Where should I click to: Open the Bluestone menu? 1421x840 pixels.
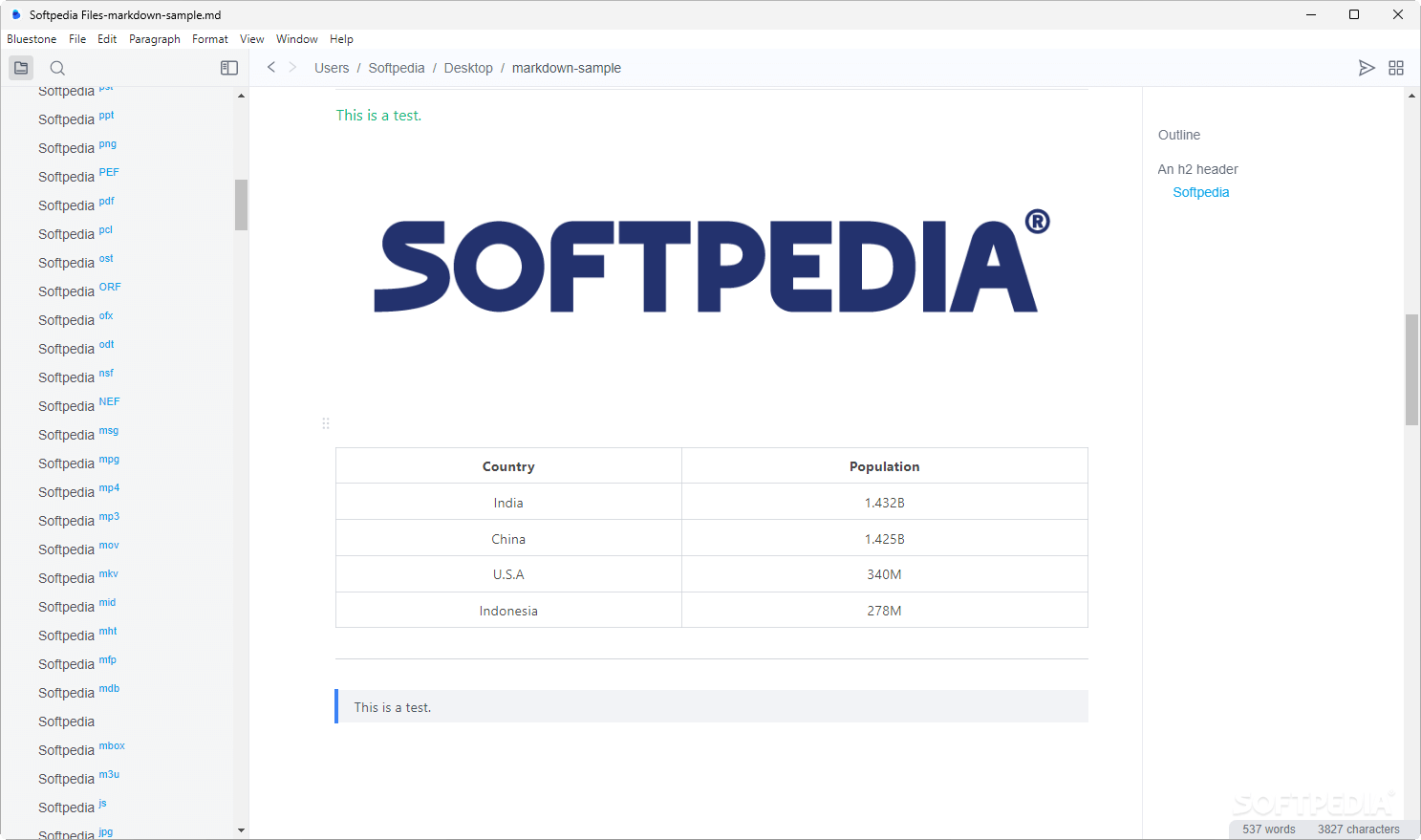click(32, 39)
